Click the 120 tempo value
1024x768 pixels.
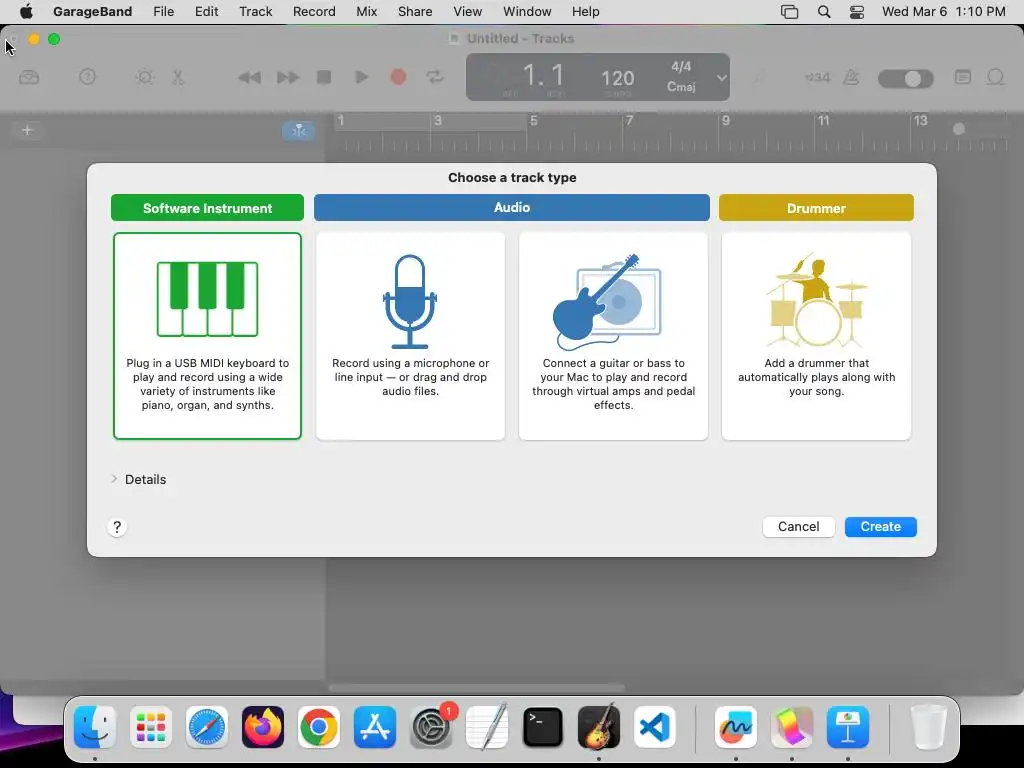(617, 78)
